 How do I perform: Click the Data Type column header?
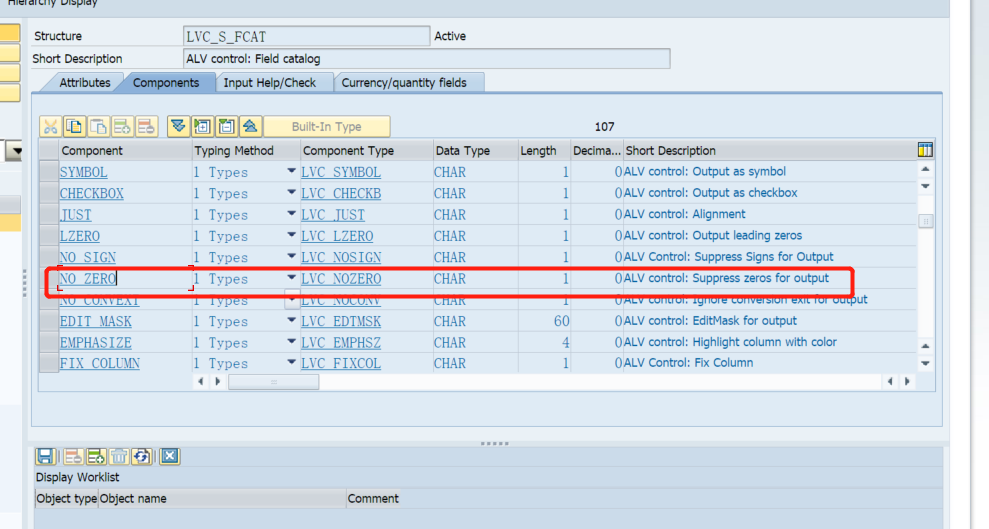(476, 151)
